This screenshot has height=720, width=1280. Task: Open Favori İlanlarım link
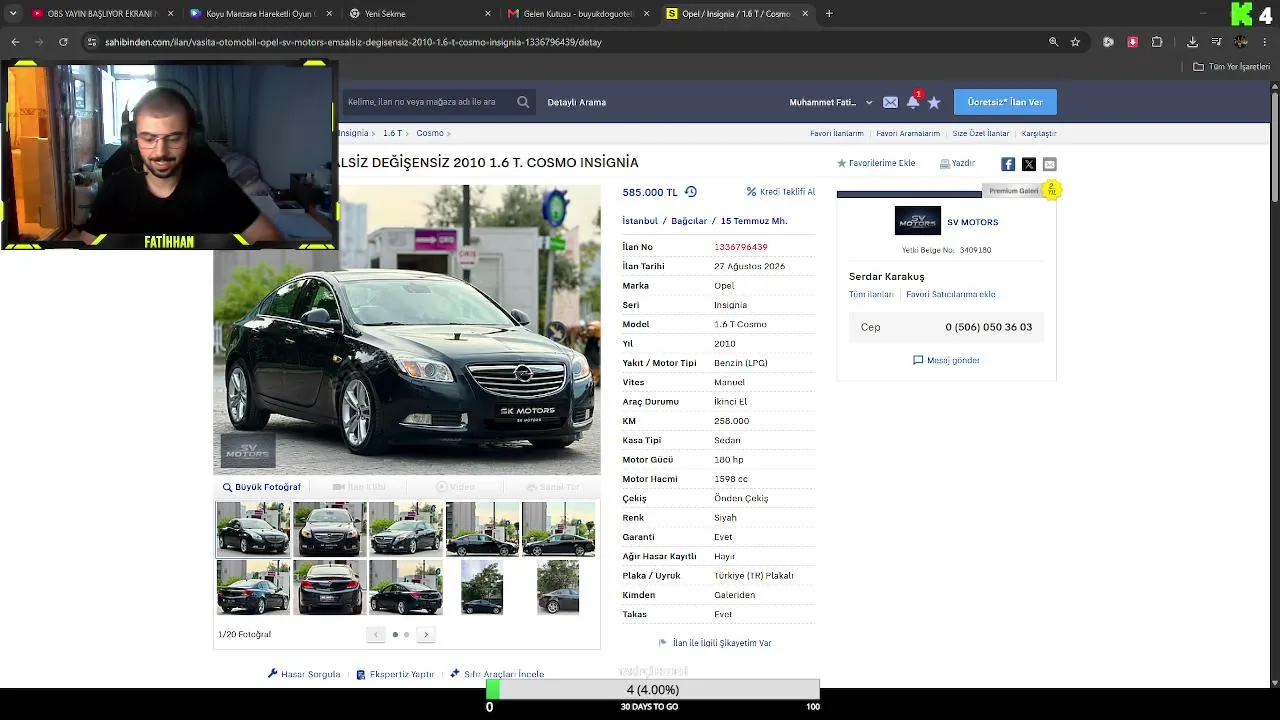point(836,133)
